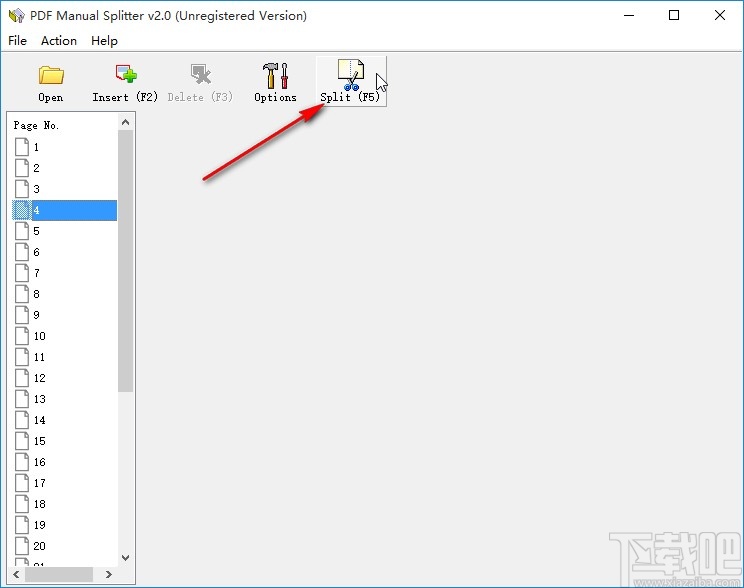Select highlighted page 4 row
This screenshot has width=744, height=588.
click(x=65, y=210)
